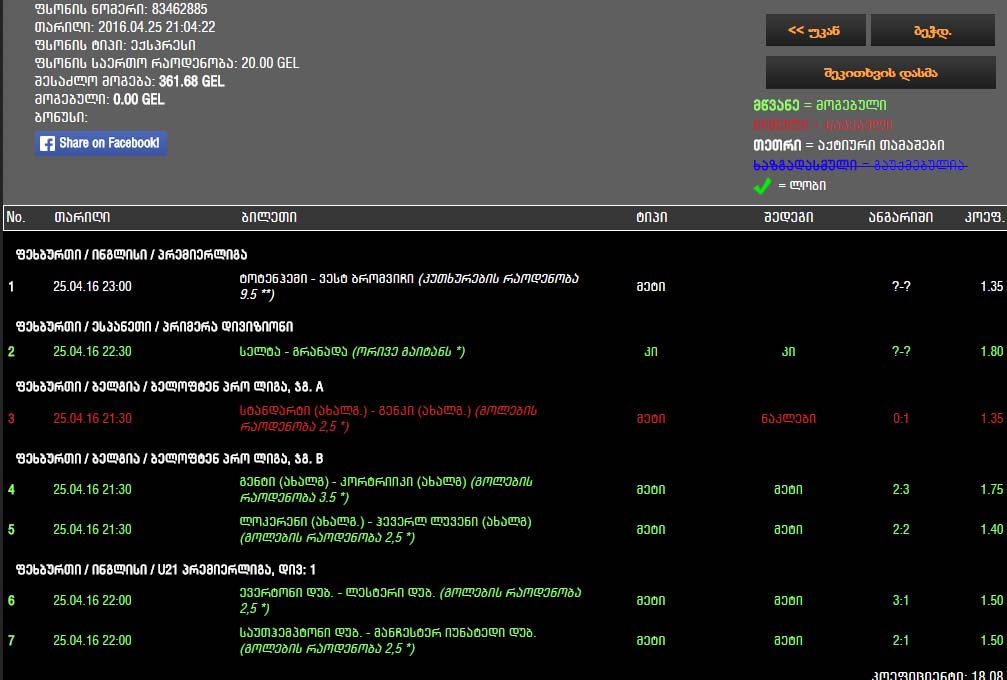
Task: Click the 'ანგარიში' score column header
Action: click(x=900, y=217)
